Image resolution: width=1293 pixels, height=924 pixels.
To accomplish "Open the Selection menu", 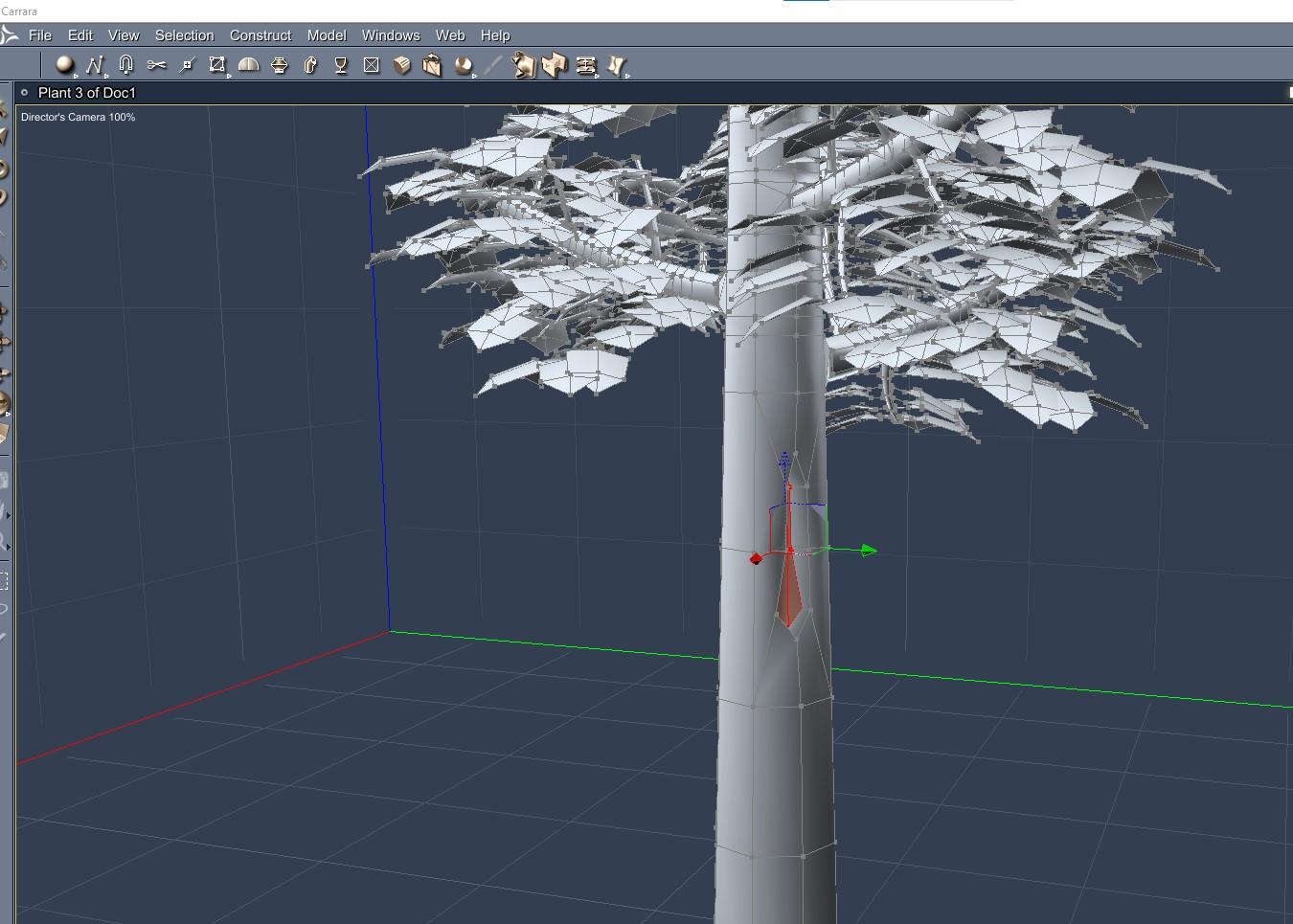I will point(185,35).
